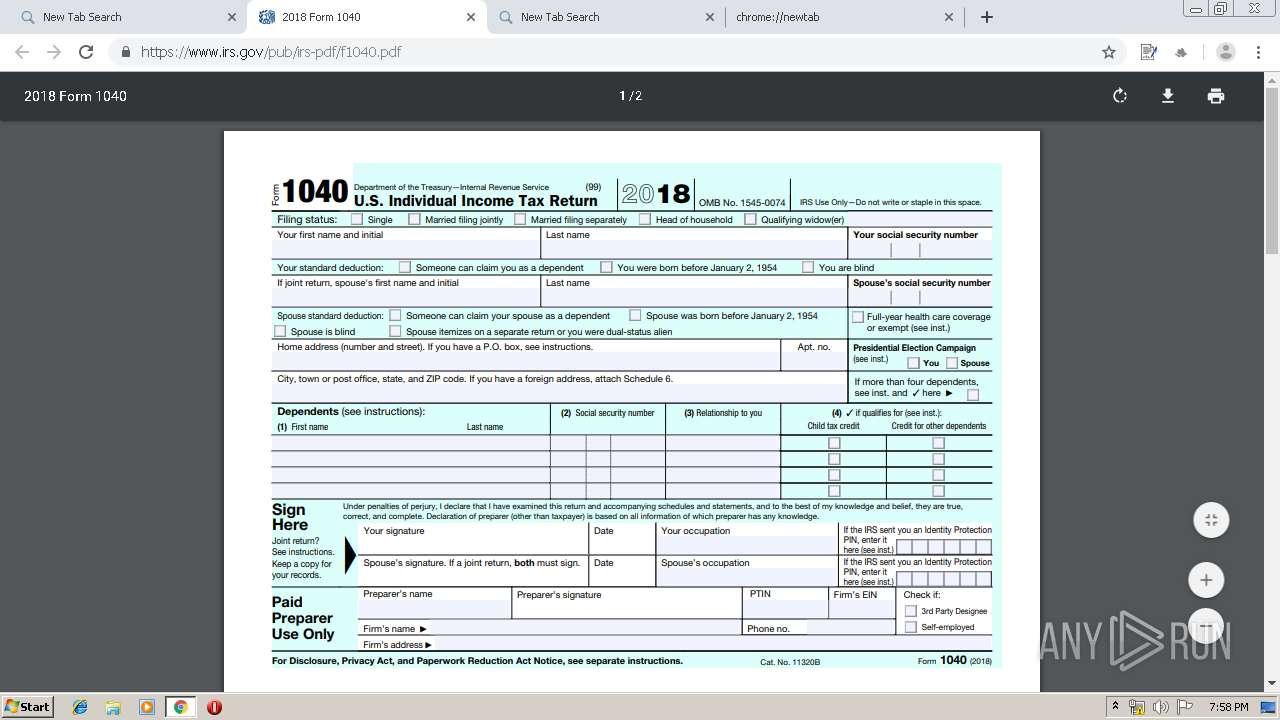Open the volume control in the tray
Image resolution: width=1280 pixels, height=720 pixels.
pyautogui.click(x=1161, y=707)
